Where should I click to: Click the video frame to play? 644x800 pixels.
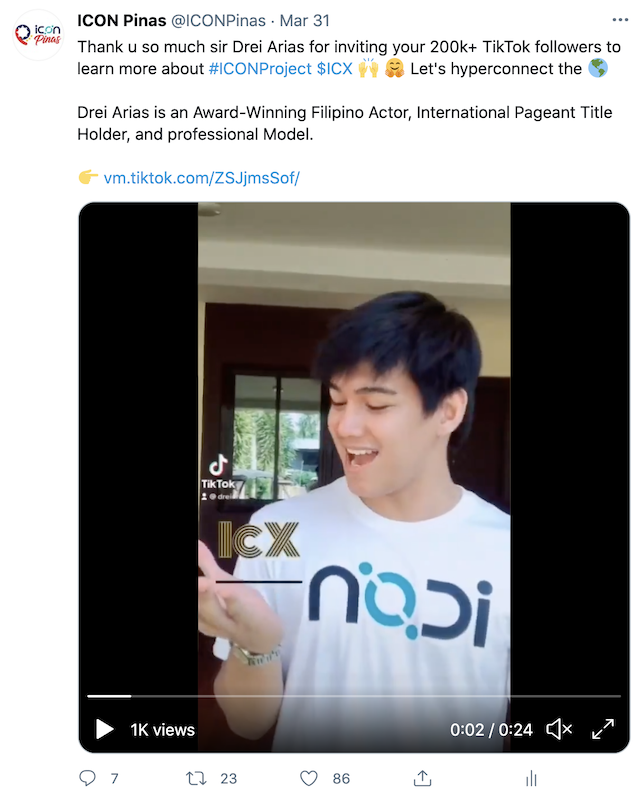[354, 449]
